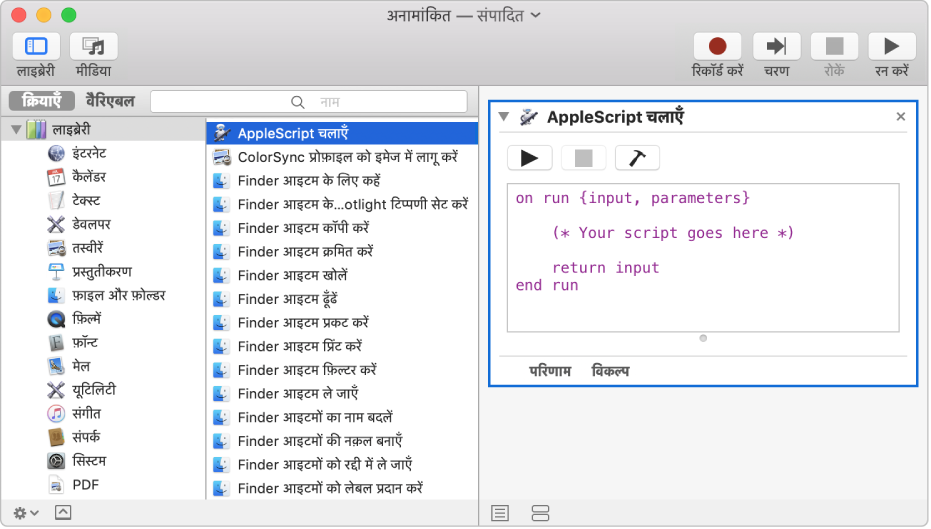
Task: Select the प्रस्तुतीकरण category
Action: tap(102, 271)
